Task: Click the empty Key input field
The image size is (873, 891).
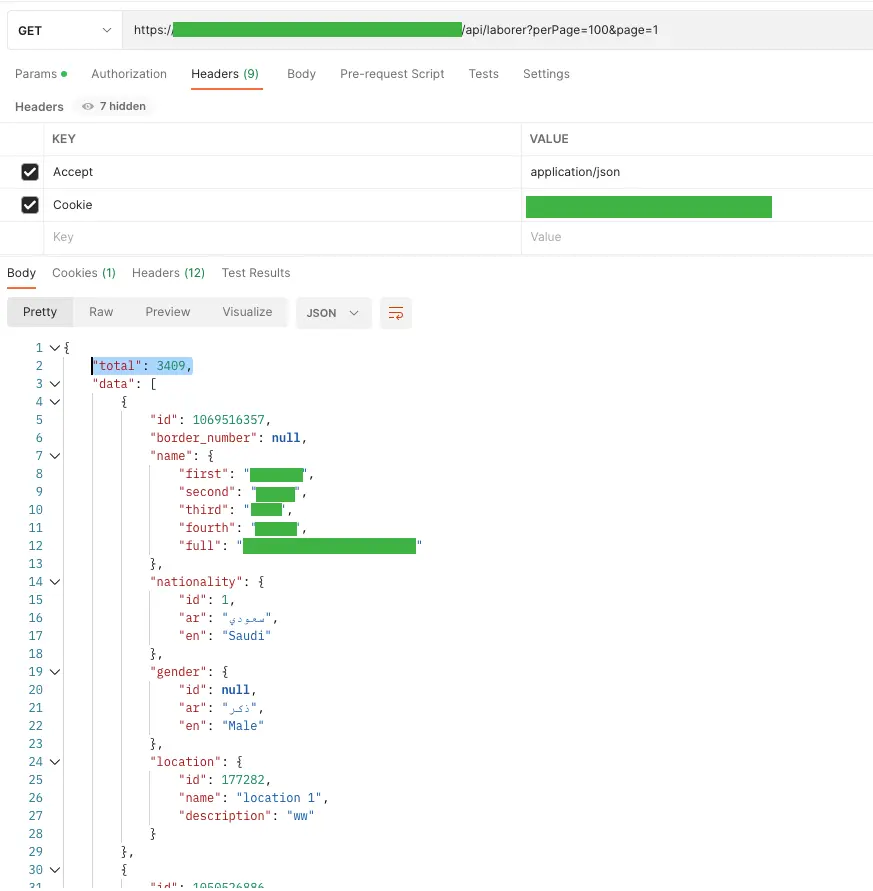Action: tap(150, 237)
